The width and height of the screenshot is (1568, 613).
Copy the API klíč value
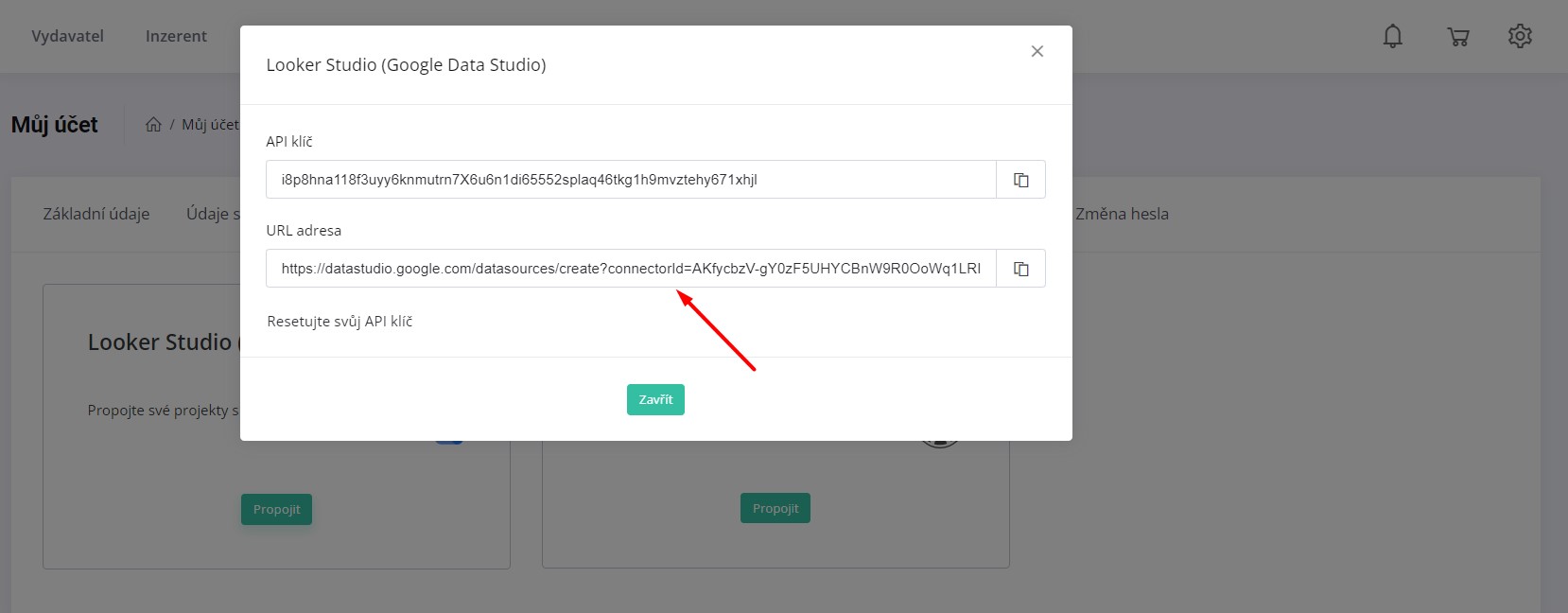[1020, 180]
